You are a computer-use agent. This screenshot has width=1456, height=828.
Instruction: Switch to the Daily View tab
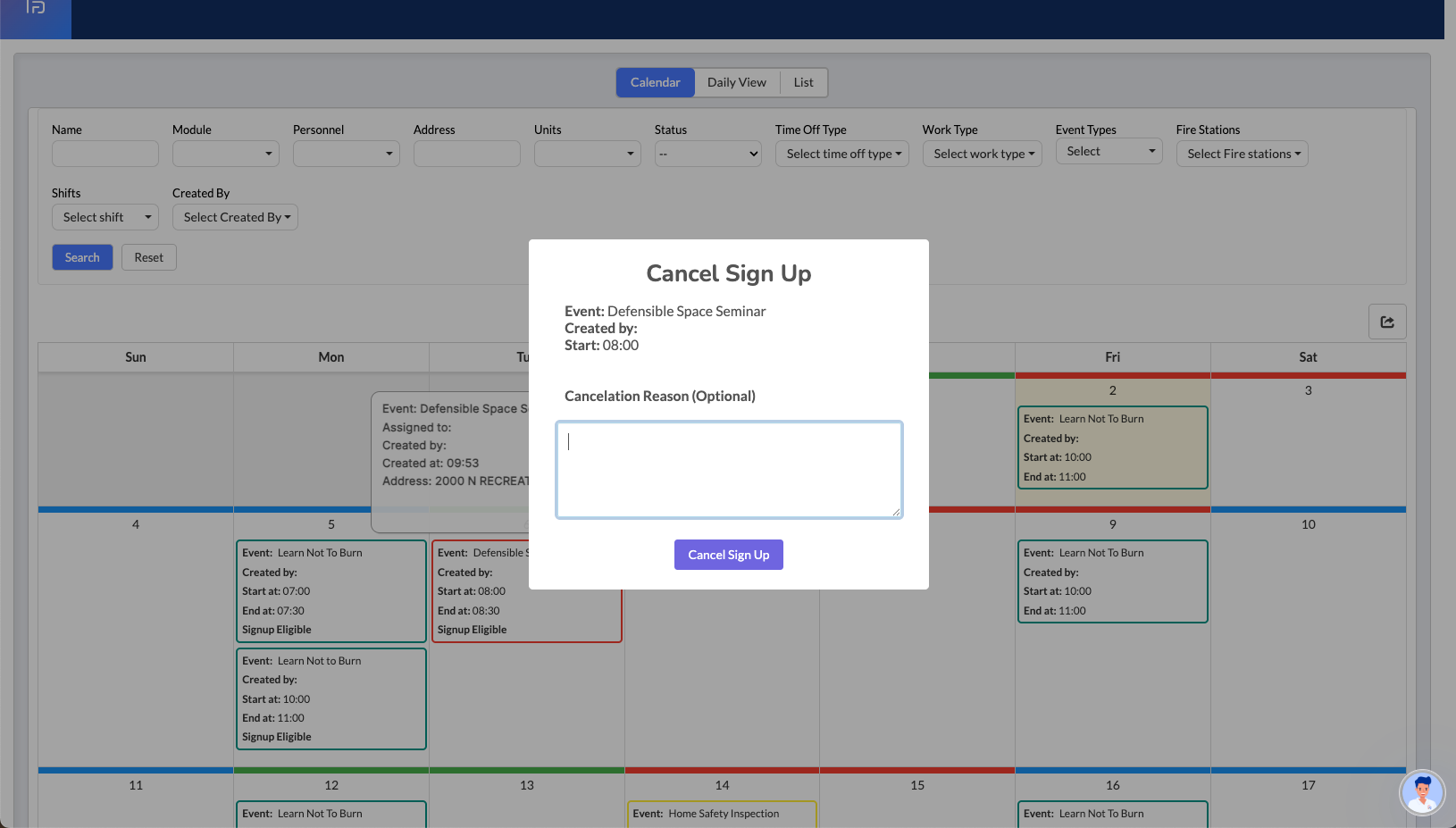tap(736, 82)
